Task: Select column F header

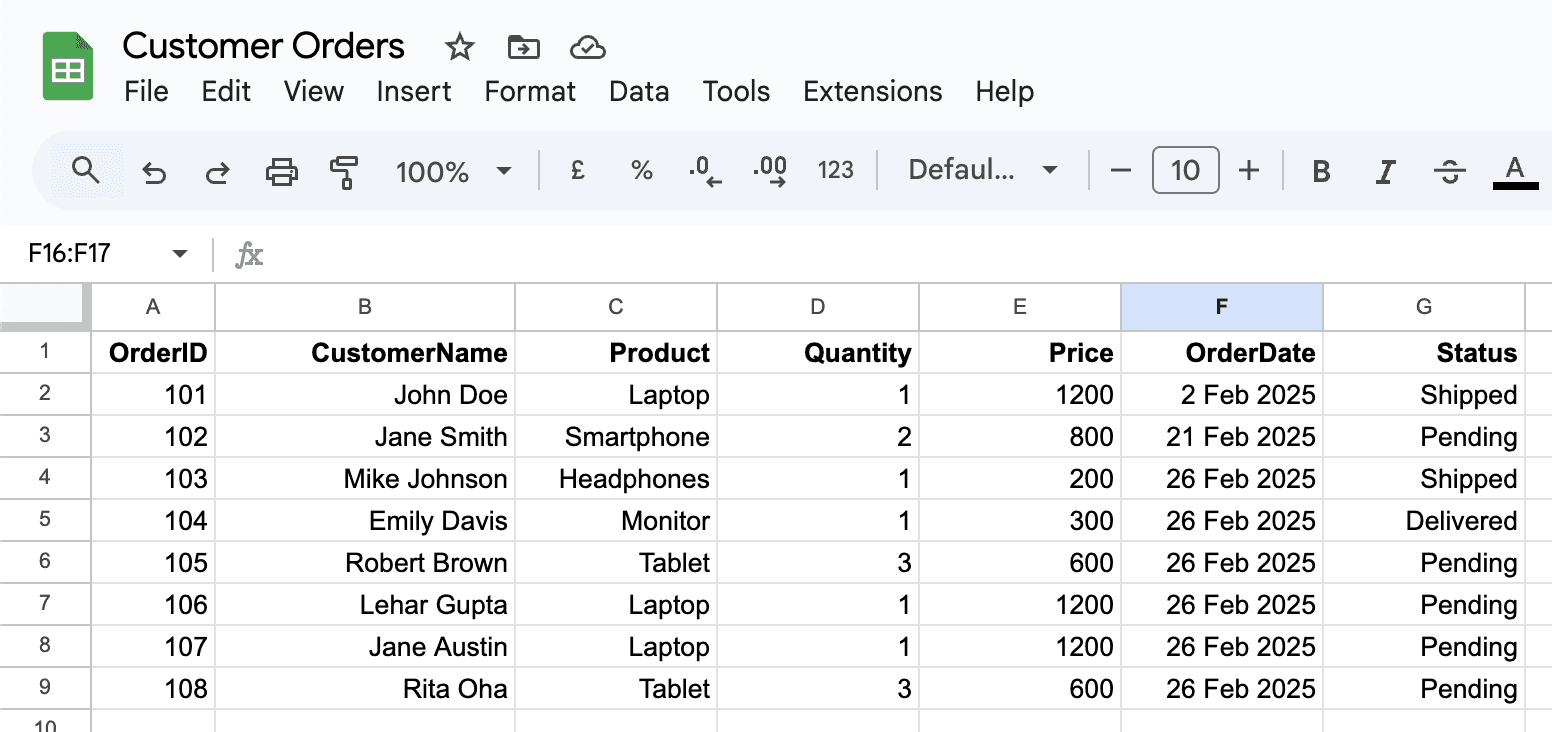Action: click(1222, 307)
